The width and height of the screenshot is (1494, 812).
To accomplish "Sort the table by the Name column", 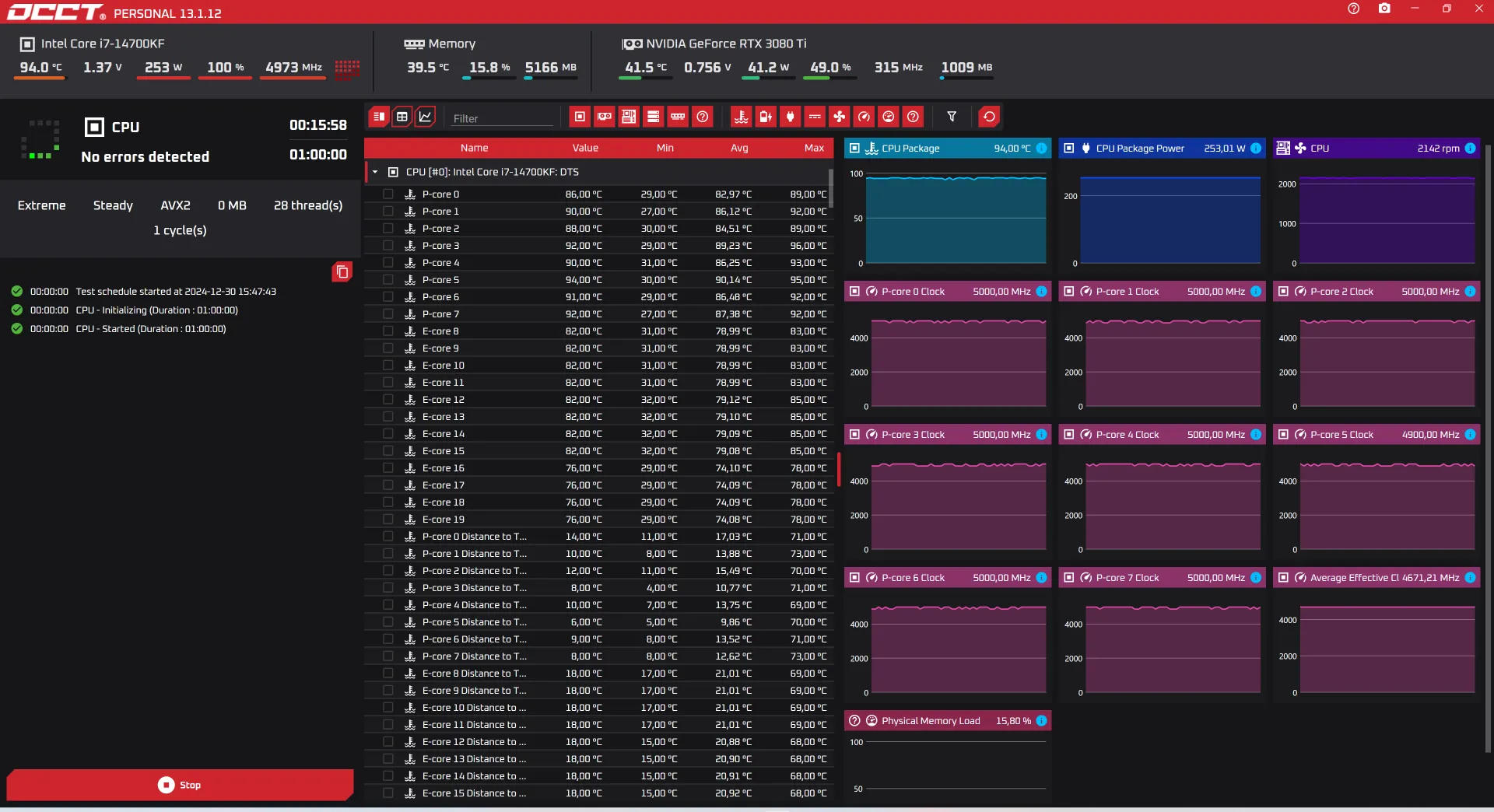I will (x=474, y=148).
